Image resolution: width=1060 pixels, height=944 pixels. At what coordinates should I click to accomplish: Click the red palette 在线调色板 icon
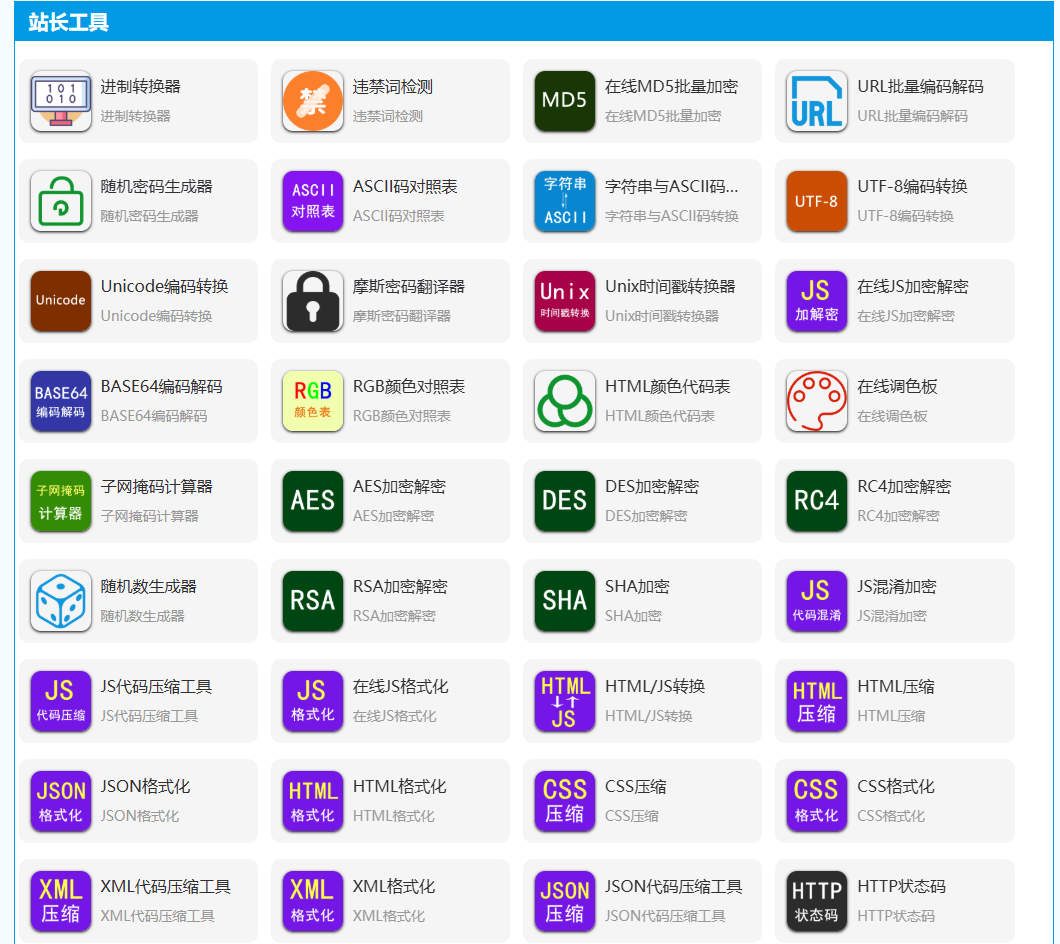point(817,401)
